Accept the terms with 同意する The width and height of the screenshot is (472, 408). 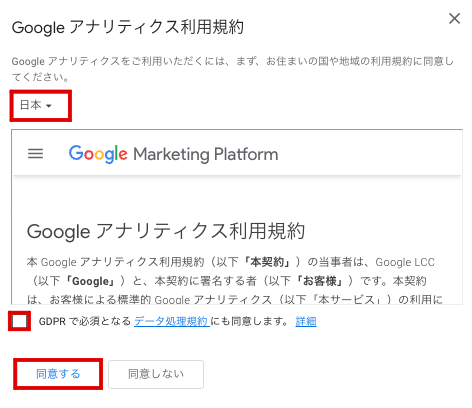point(58,374)
